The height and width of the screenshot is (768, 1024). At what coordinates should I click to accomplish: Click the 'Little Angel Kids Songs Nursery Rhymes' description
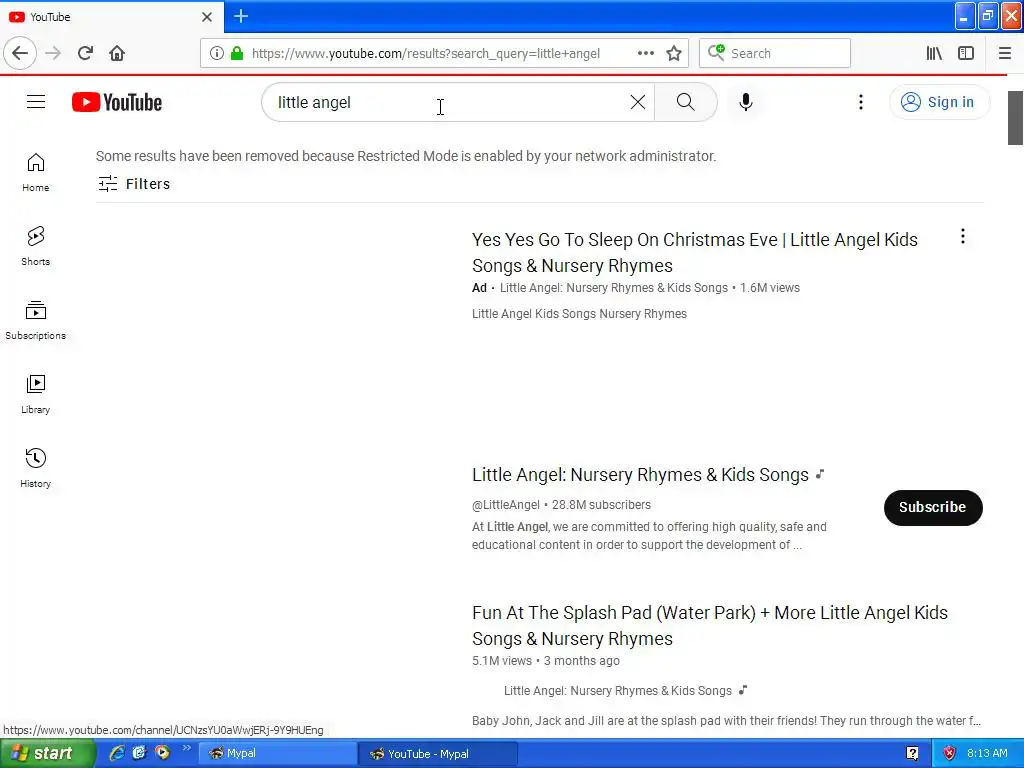[579, 314]
